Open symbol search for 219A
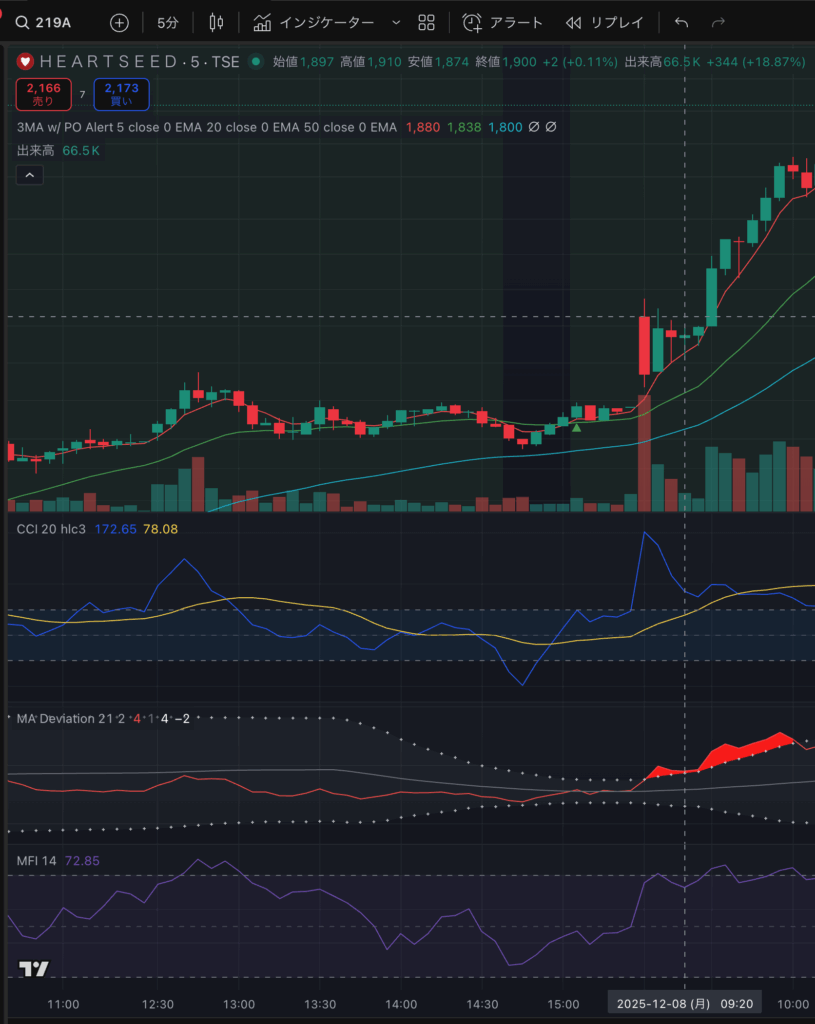815x1024 pixels. pos(45,22)
